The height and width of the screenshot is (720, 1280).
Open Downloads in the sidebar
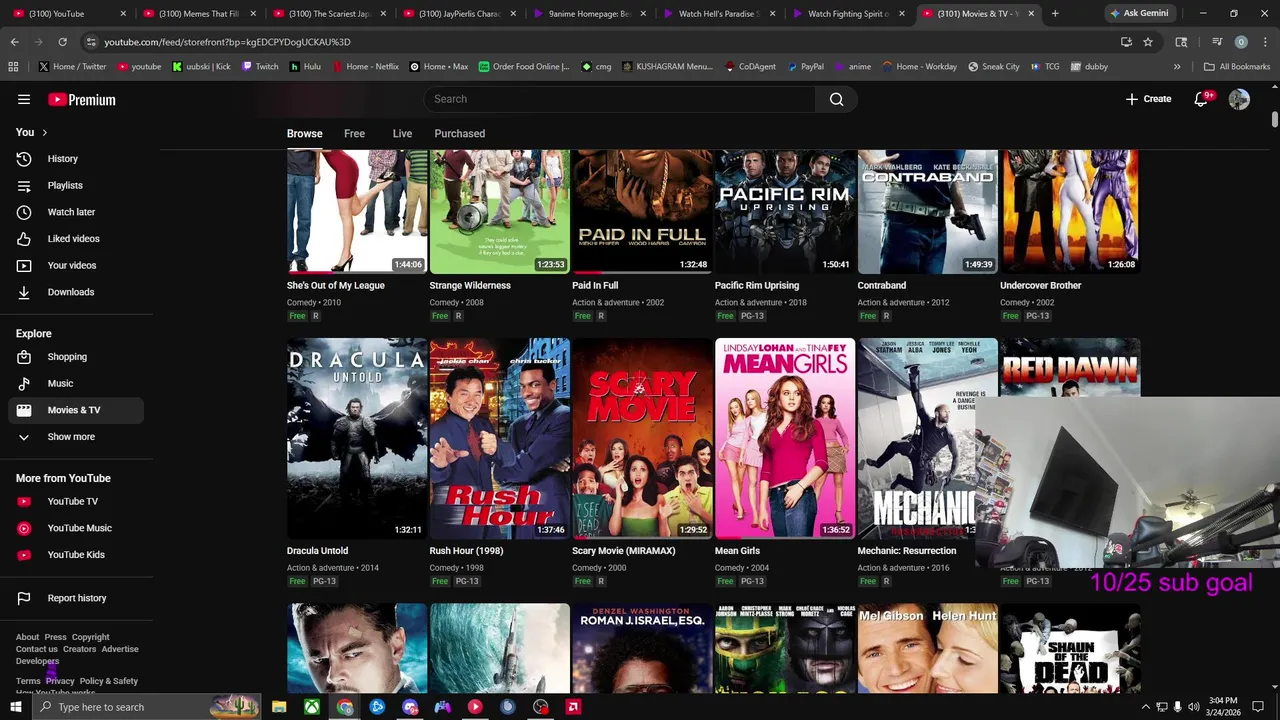point(76,292)
